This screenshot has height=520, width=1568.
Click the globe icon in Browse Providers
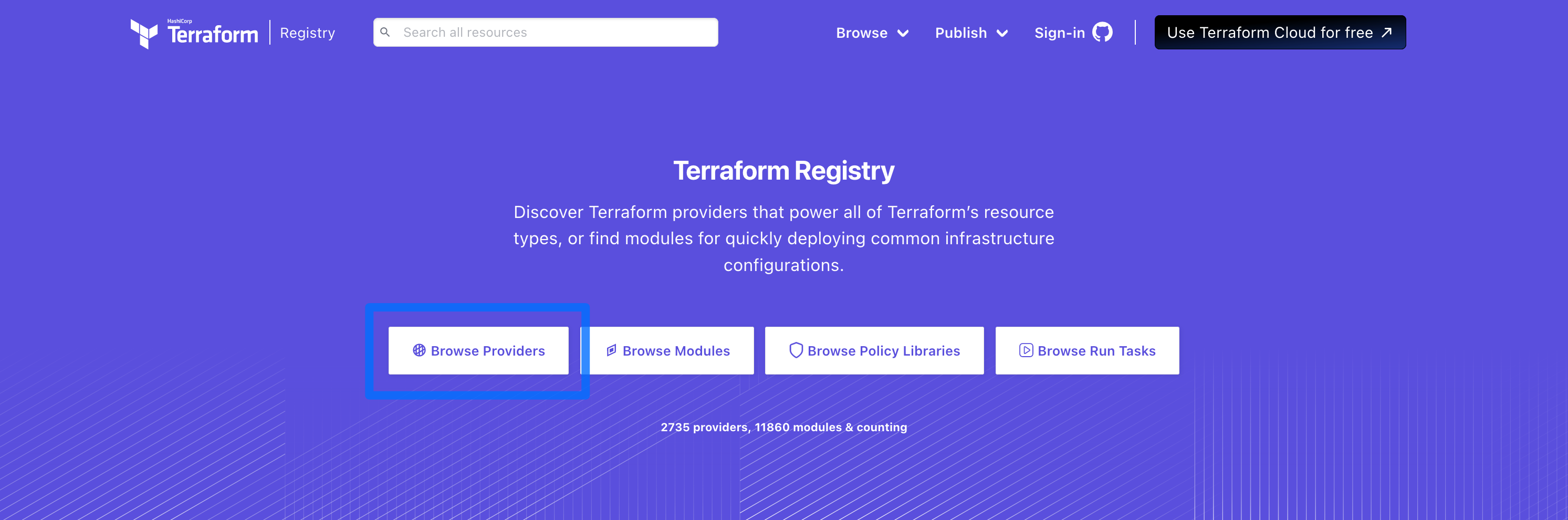419,350
